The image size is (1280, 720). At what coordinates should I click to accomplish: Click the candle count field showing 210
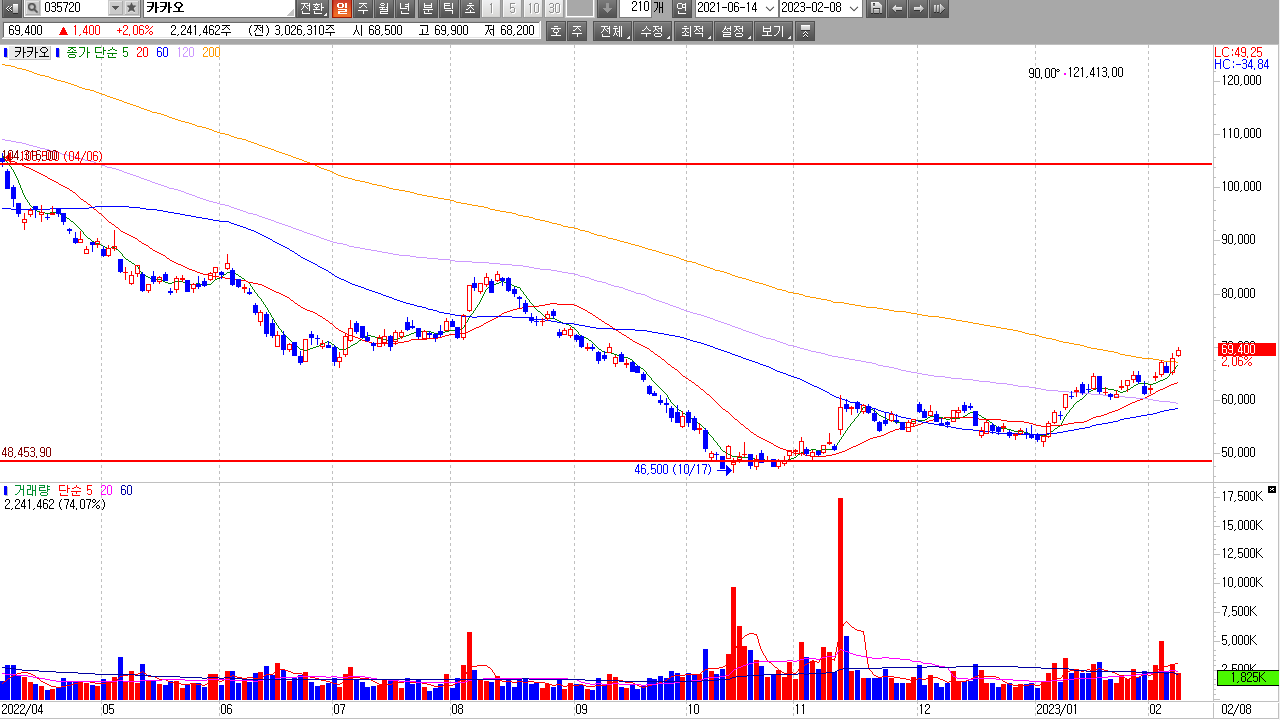635,8
